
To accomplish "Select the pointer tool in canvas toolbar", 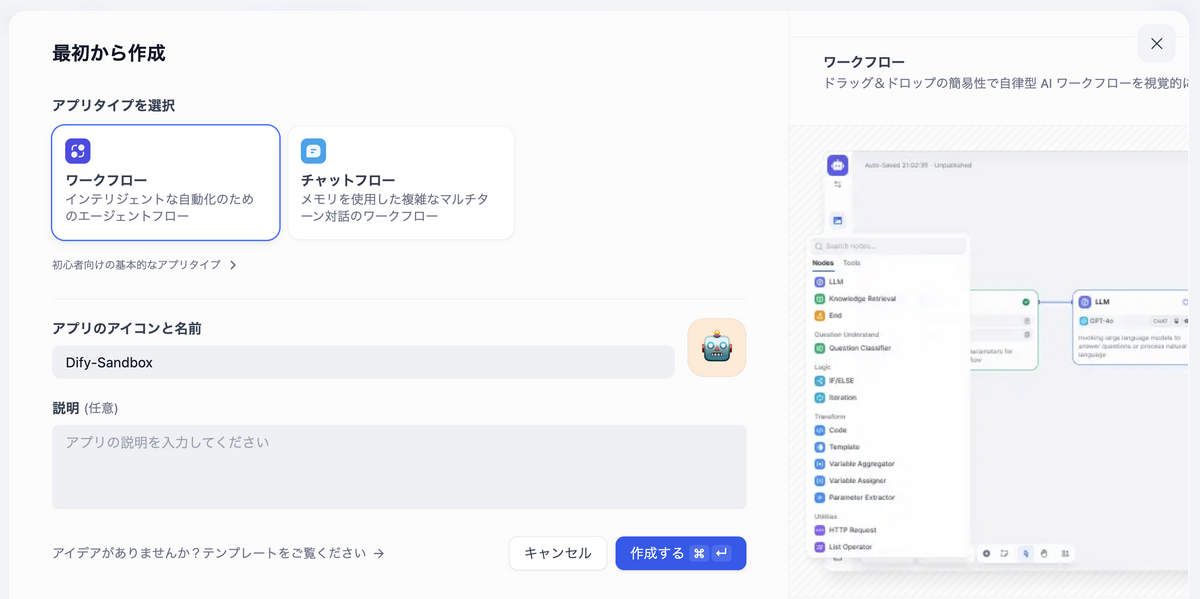I will 1025,554.
